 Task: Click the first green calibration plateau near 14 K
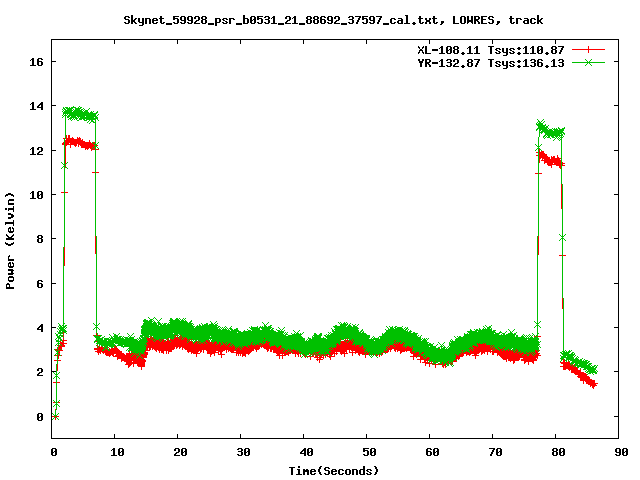(x=80, y=114)
